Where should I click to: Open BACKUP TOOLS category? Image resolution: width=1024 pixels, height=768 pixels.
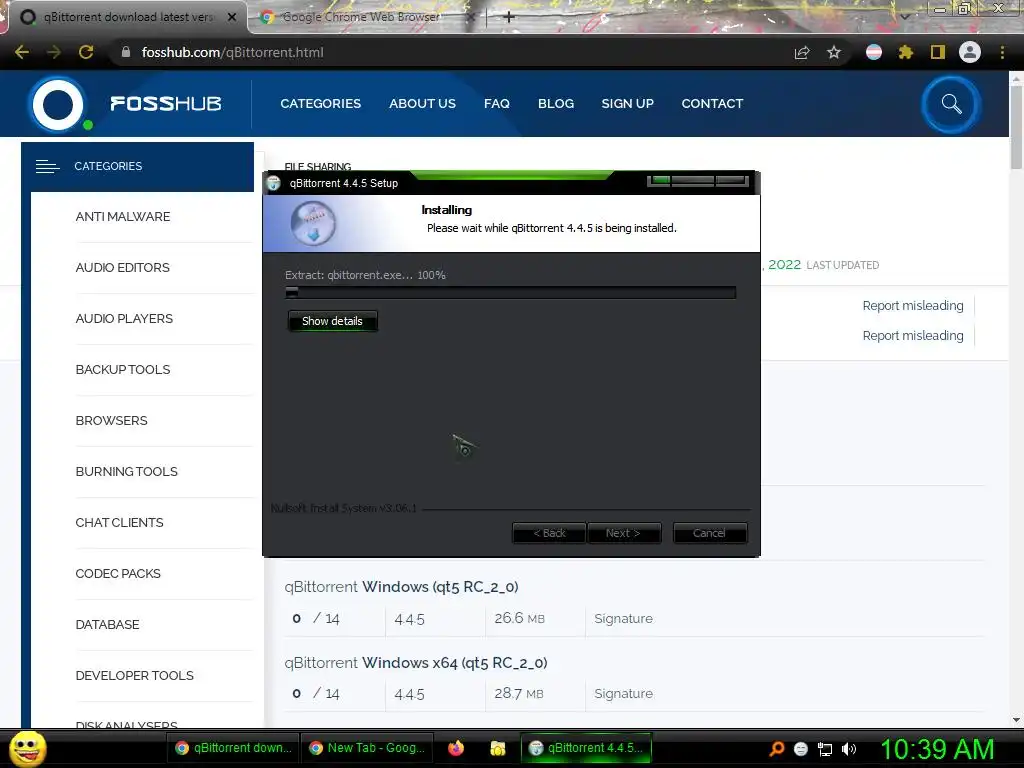click(x=123, y=370)
